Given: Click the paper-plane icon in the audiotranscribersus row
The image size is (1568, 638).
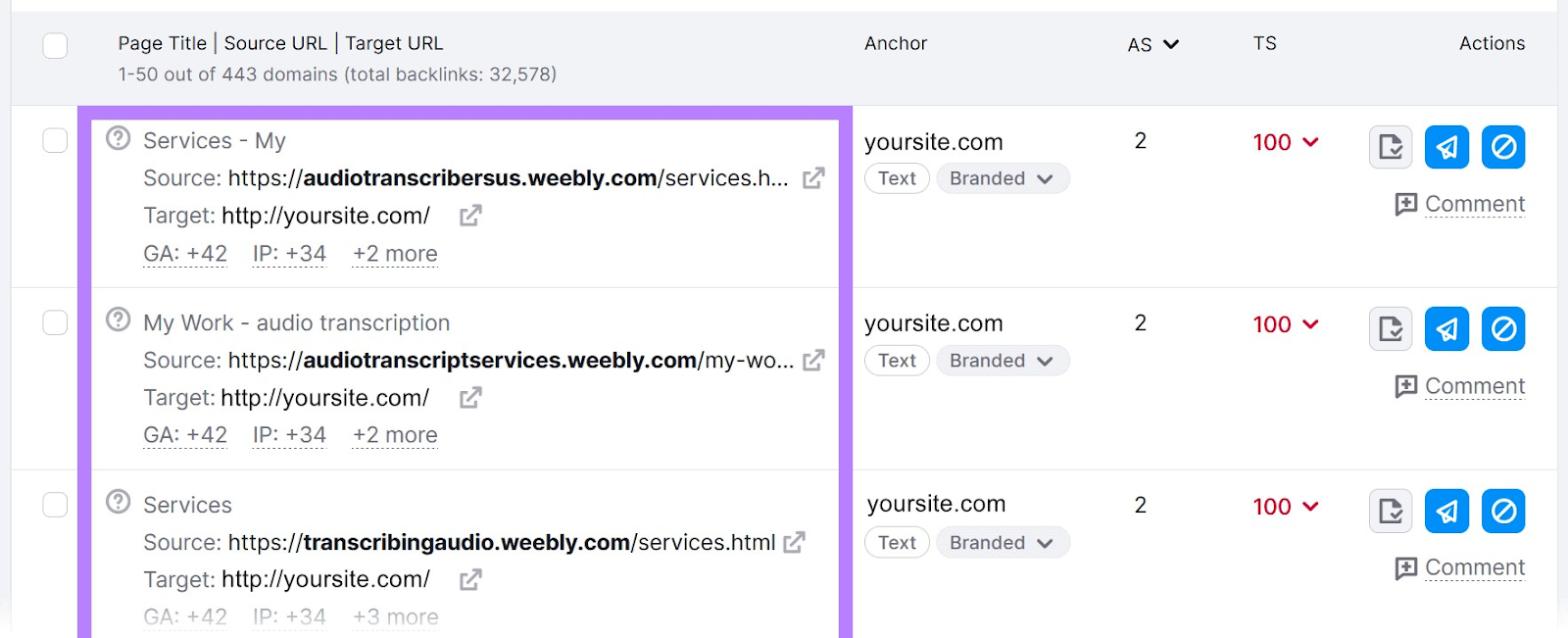Looking at the screenshot, I should (x=1446, y=147).
